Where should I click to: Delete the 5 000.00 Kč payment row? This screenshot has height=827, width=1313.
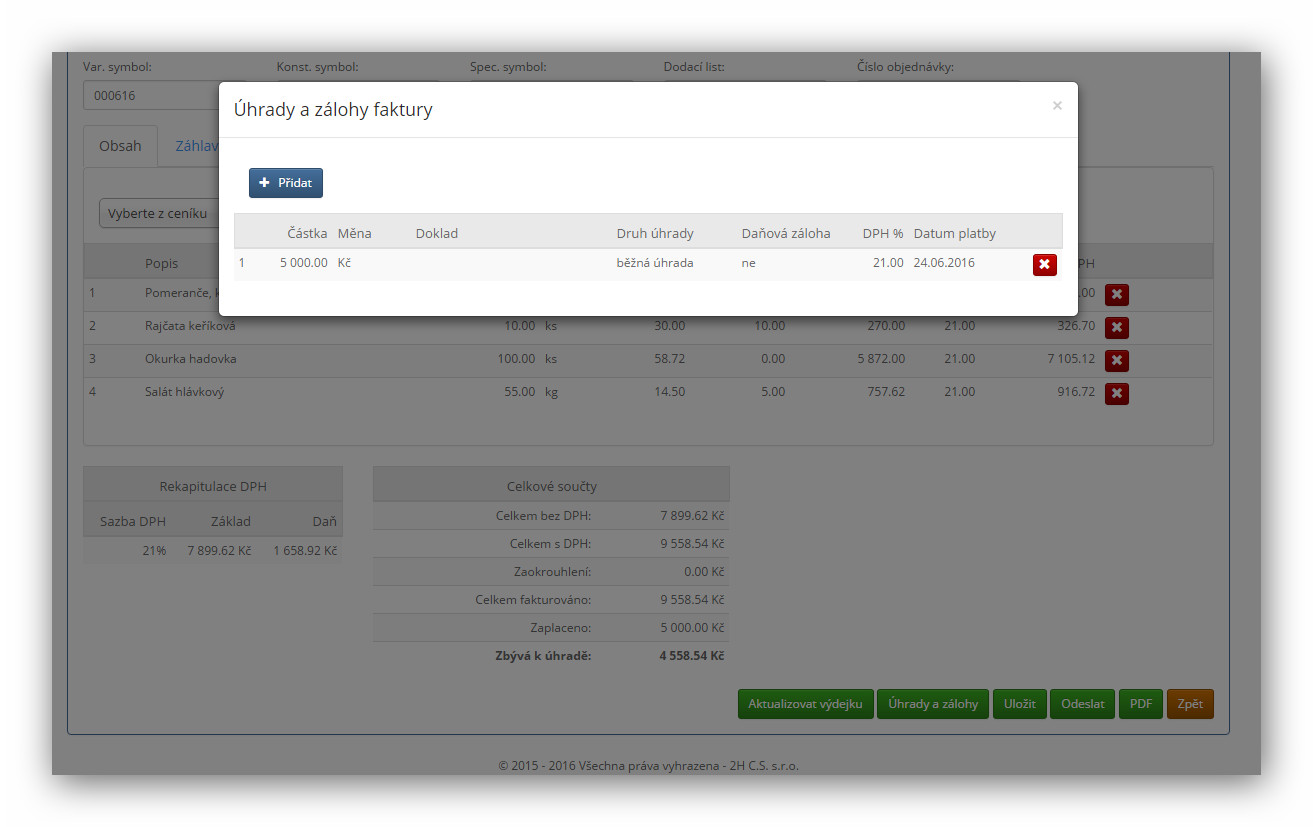point(1044,264)
